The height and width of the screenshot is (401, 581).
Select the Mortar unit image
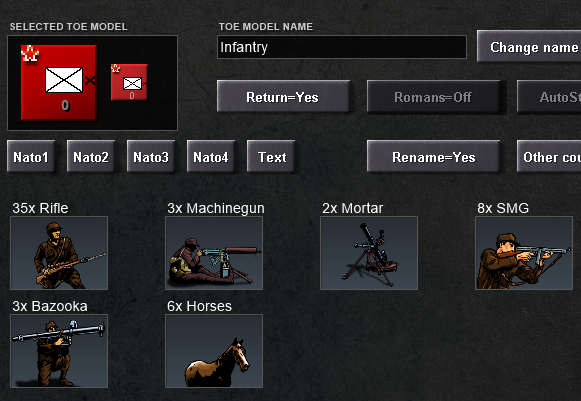(x=369, y=253)
